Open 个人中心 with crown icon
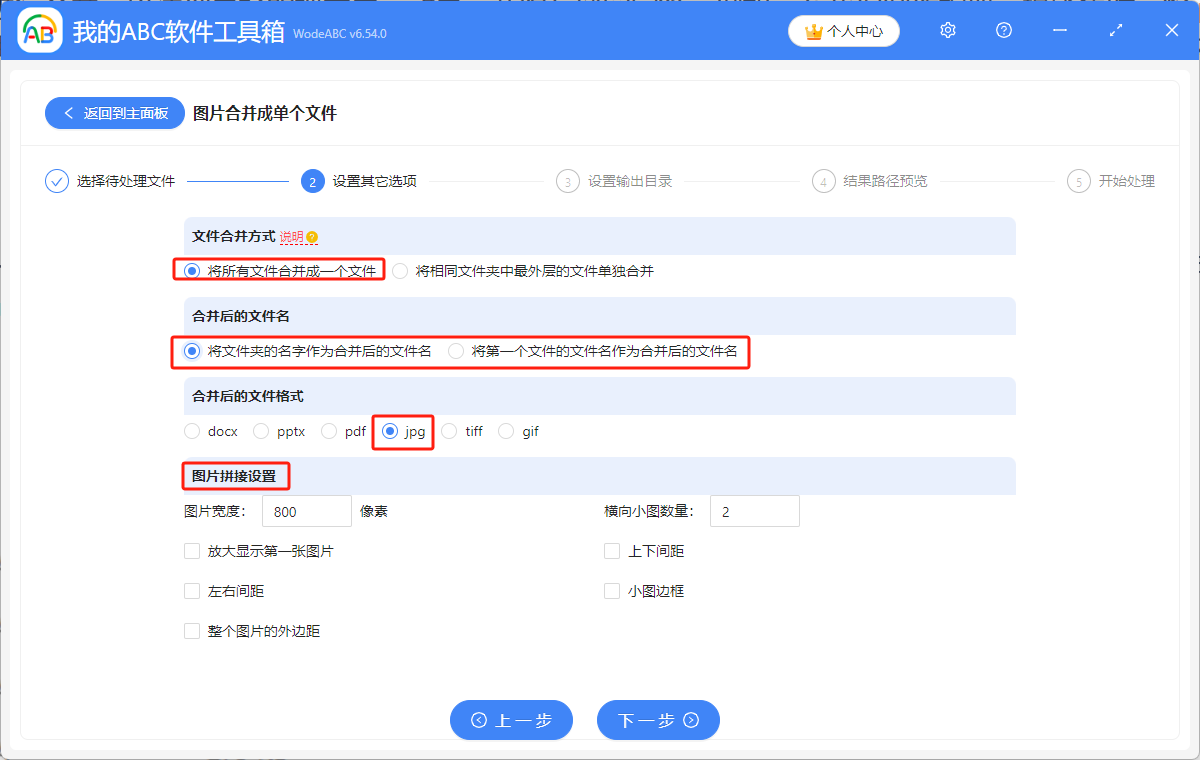The image size is (1200, 760). (843, 31)
